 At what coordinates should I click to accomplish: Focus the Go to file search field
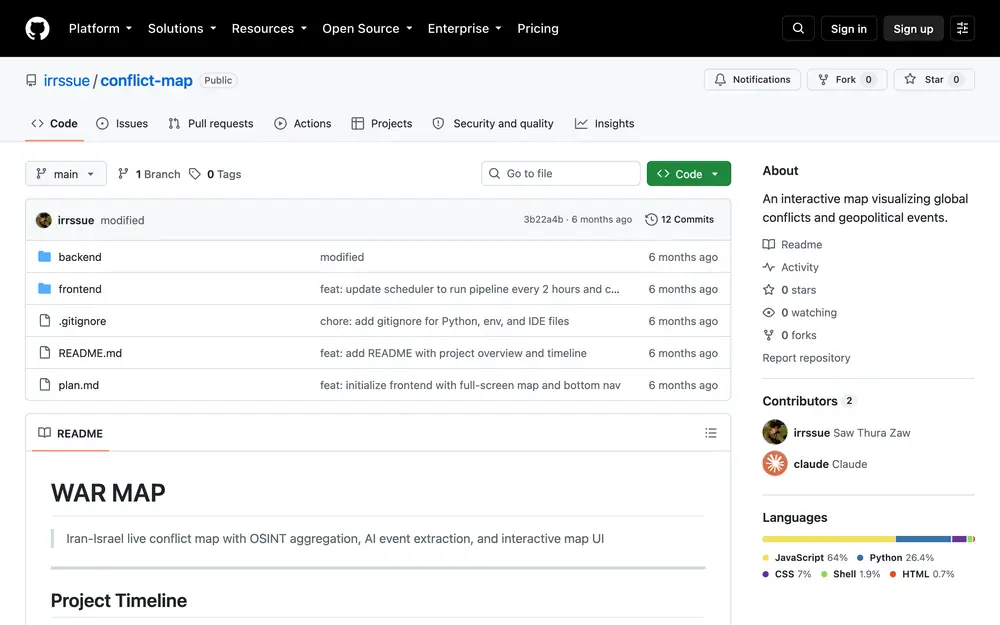(561, 173)
